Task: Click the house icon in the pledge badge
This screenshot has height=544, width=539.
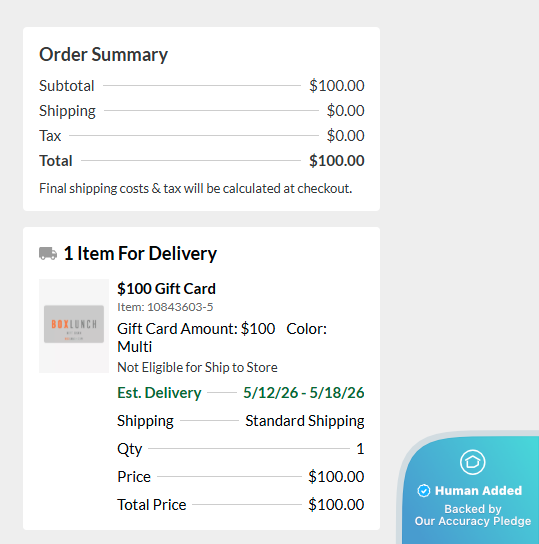Action: pos(472,462)
